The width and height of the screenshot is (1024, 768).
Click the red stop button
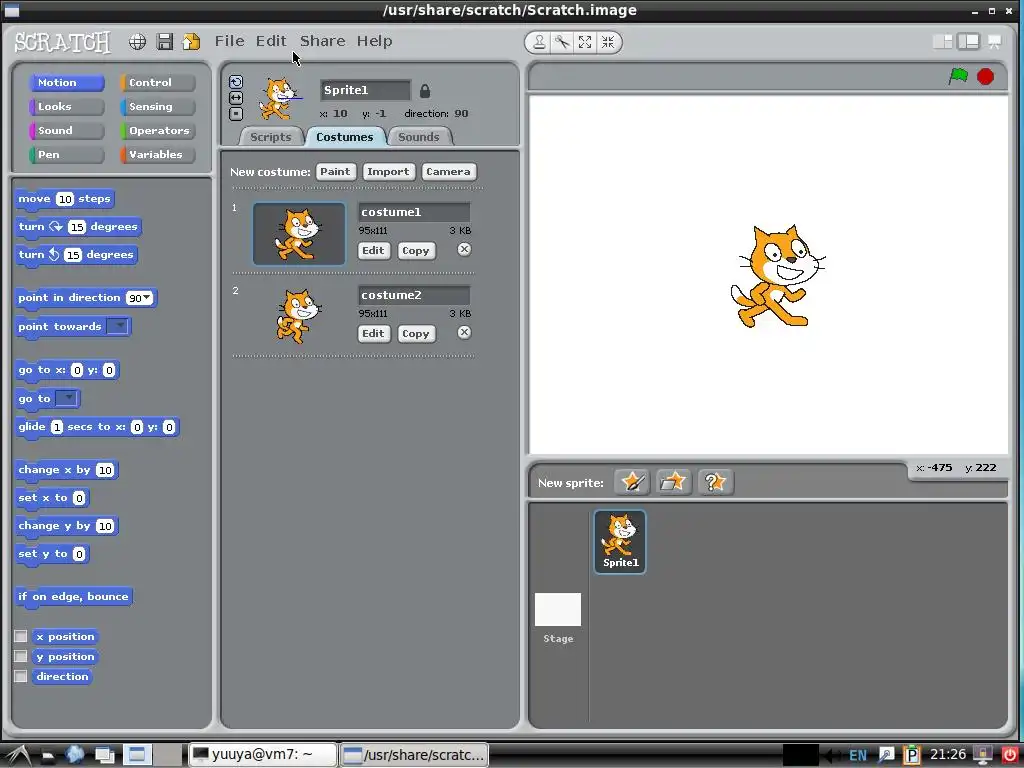[985, 77]
